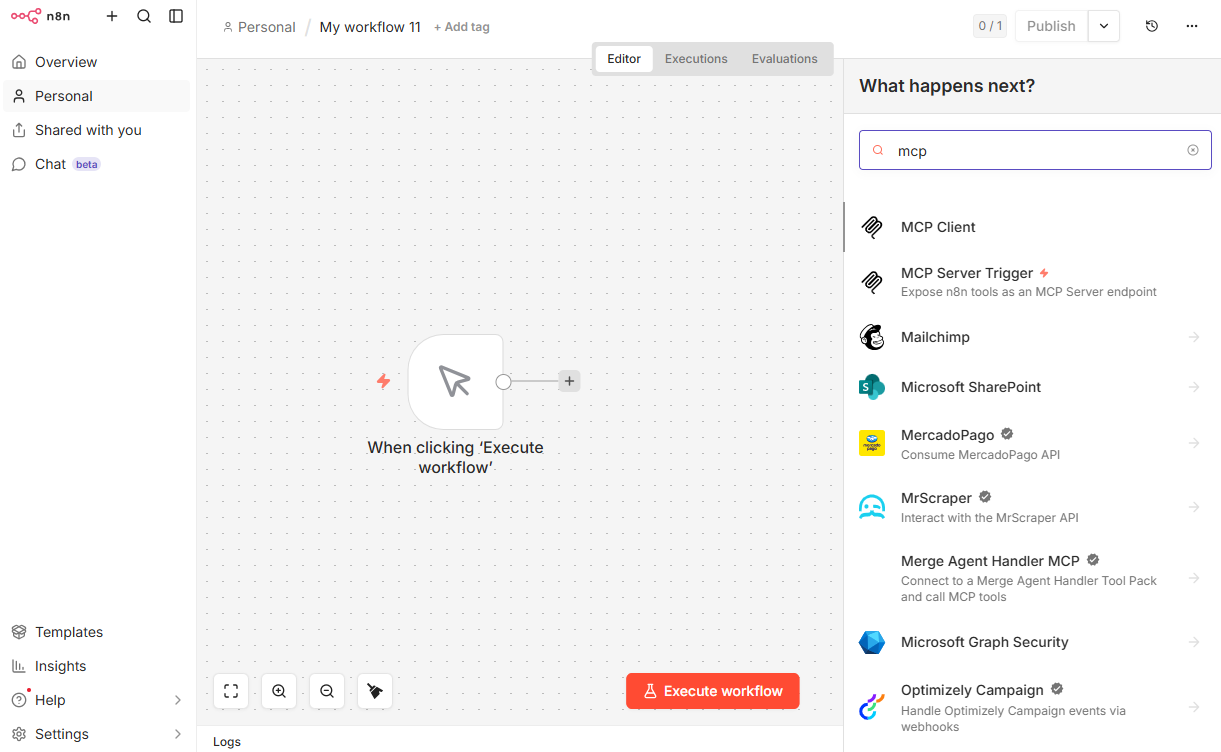This screenshot has height=752, width=1221.
Task: Choose the MercadoPago node icon
Action: coord(872,443)
